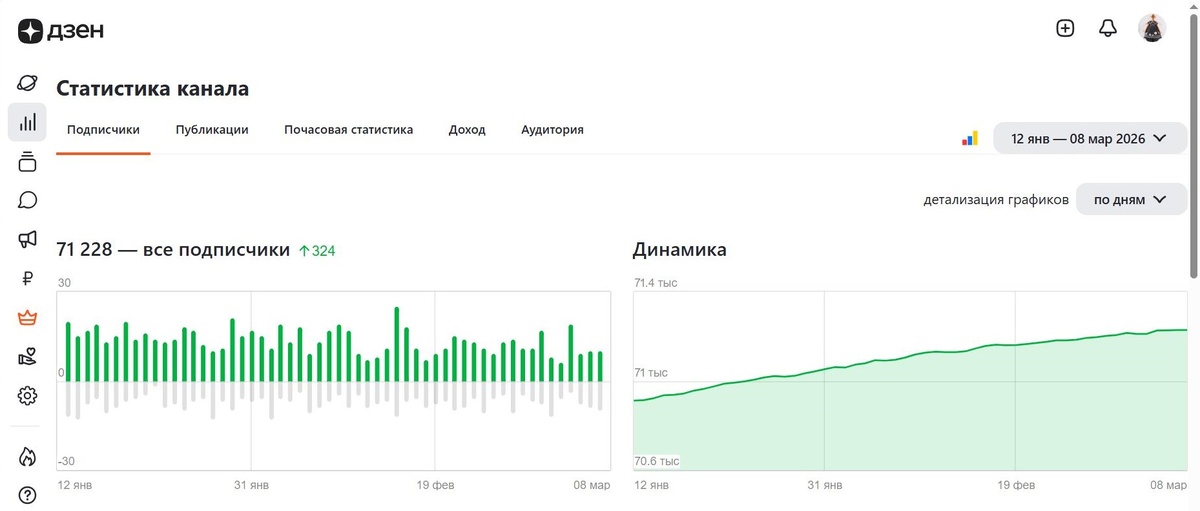This screenshot has height=511, width=1200.
Task: Click the 70.6 тыс axis label
Action: click(657, 461)
